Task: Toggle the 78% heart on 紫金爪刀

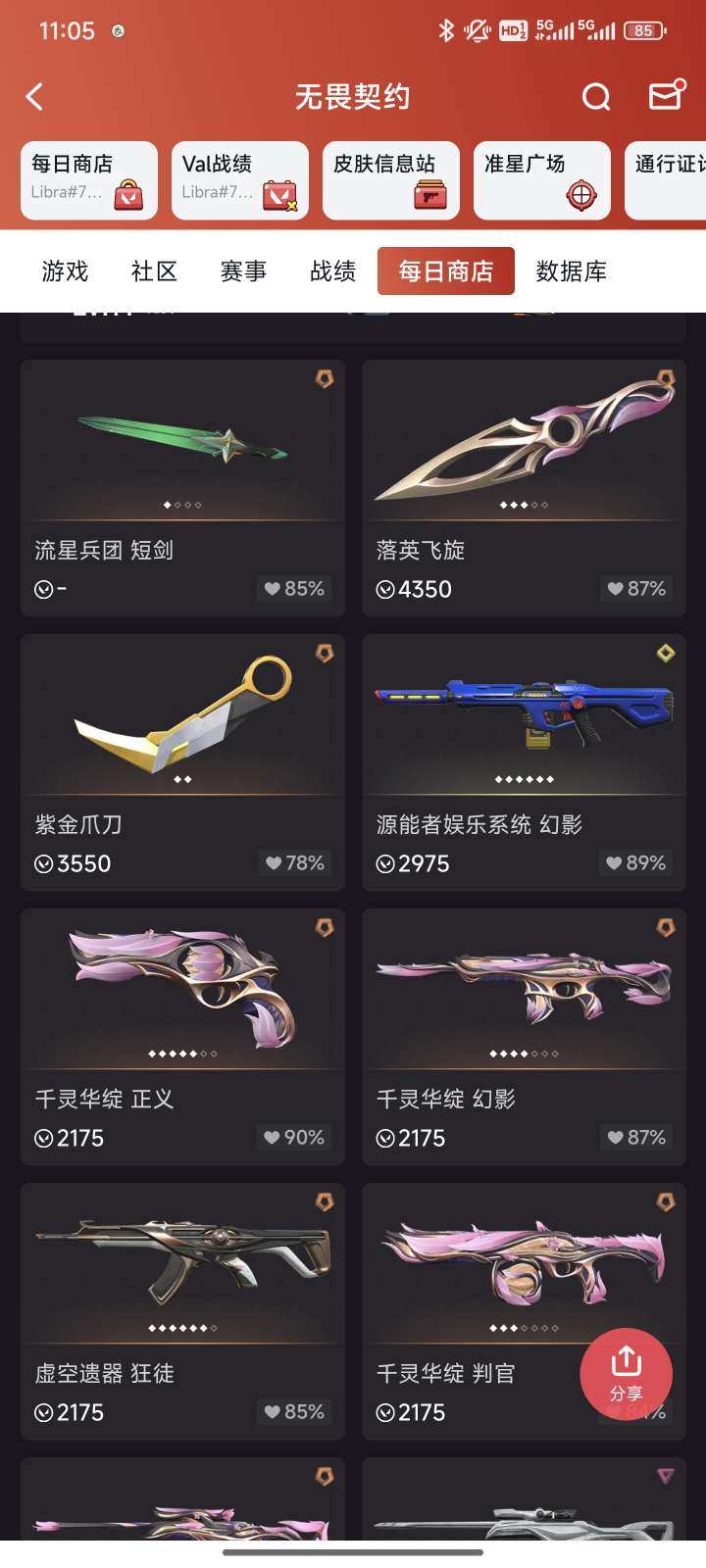Action: pos(294,862)
